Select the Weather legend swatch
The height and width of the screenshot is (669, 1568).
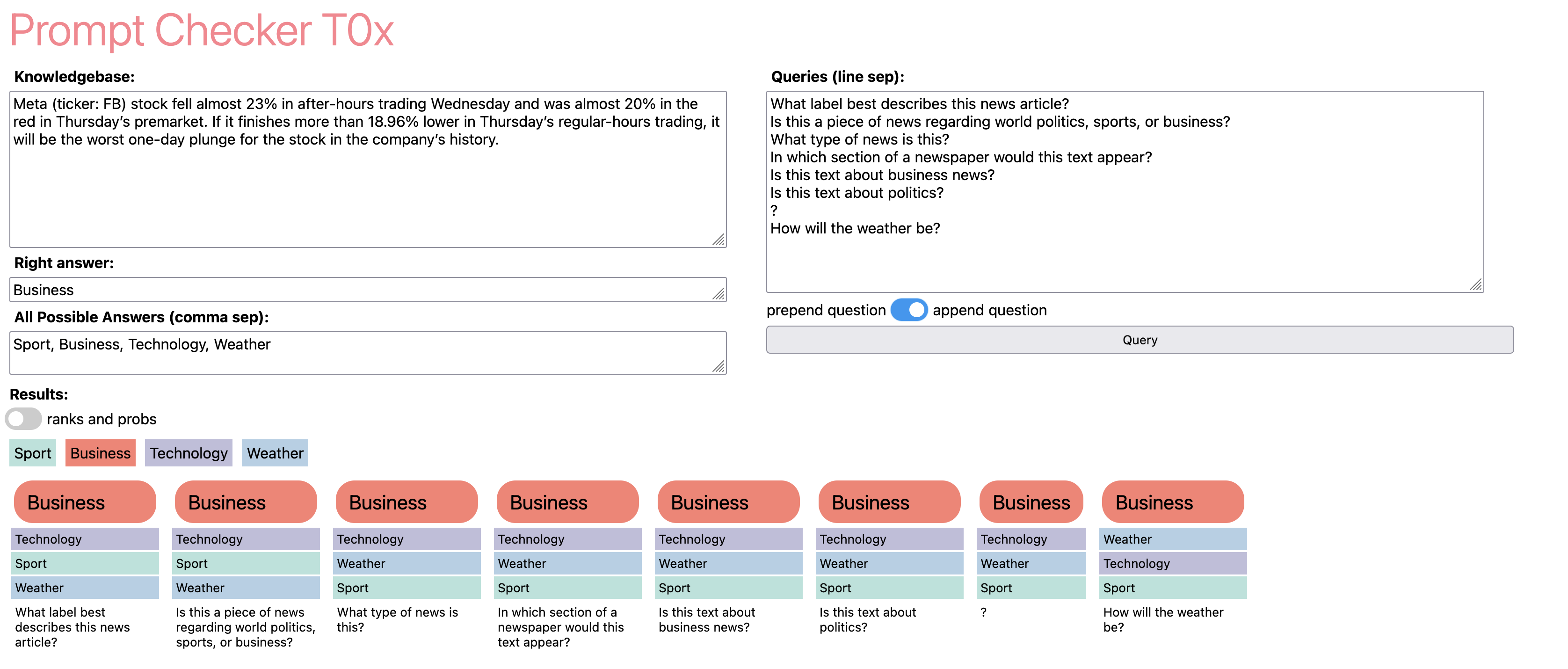(275, 453)
